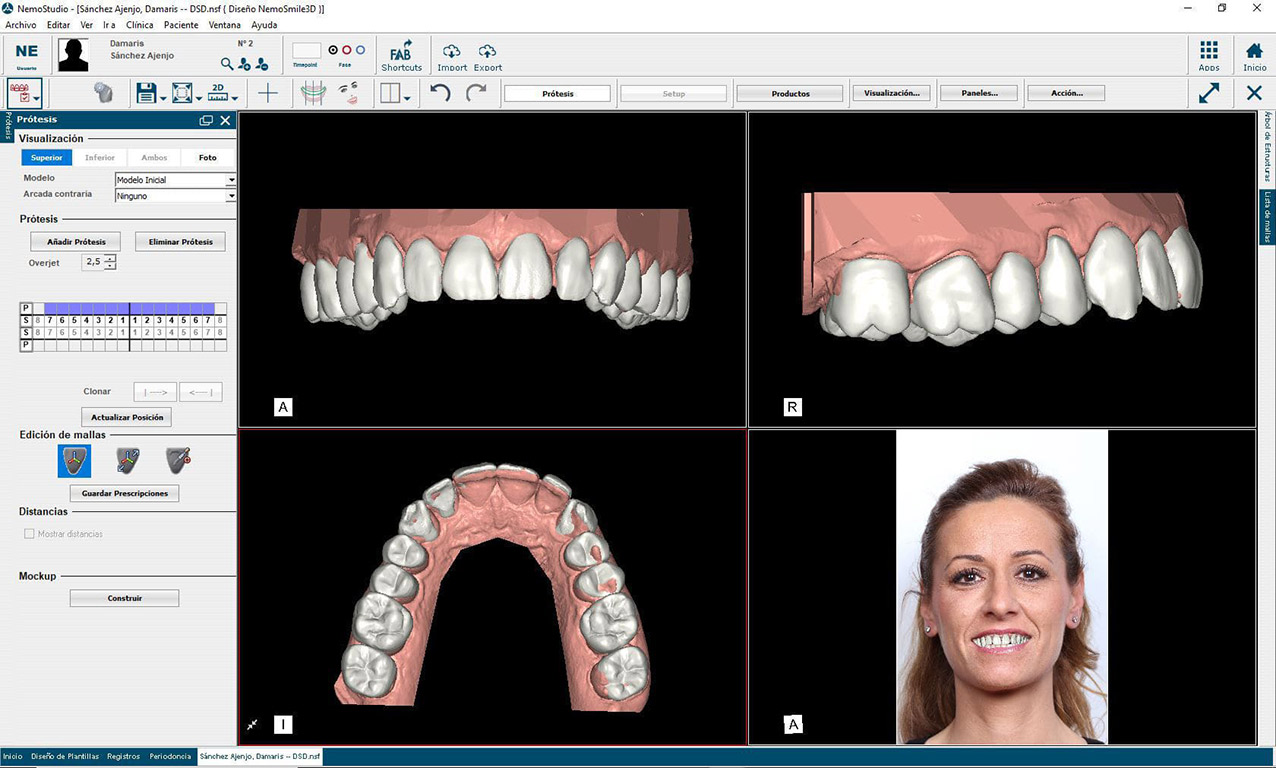The height and width of the screenshot is (768, 1276).
Task: Float the Prótesis panel with the window icon
Action: [x=206, y=120]
